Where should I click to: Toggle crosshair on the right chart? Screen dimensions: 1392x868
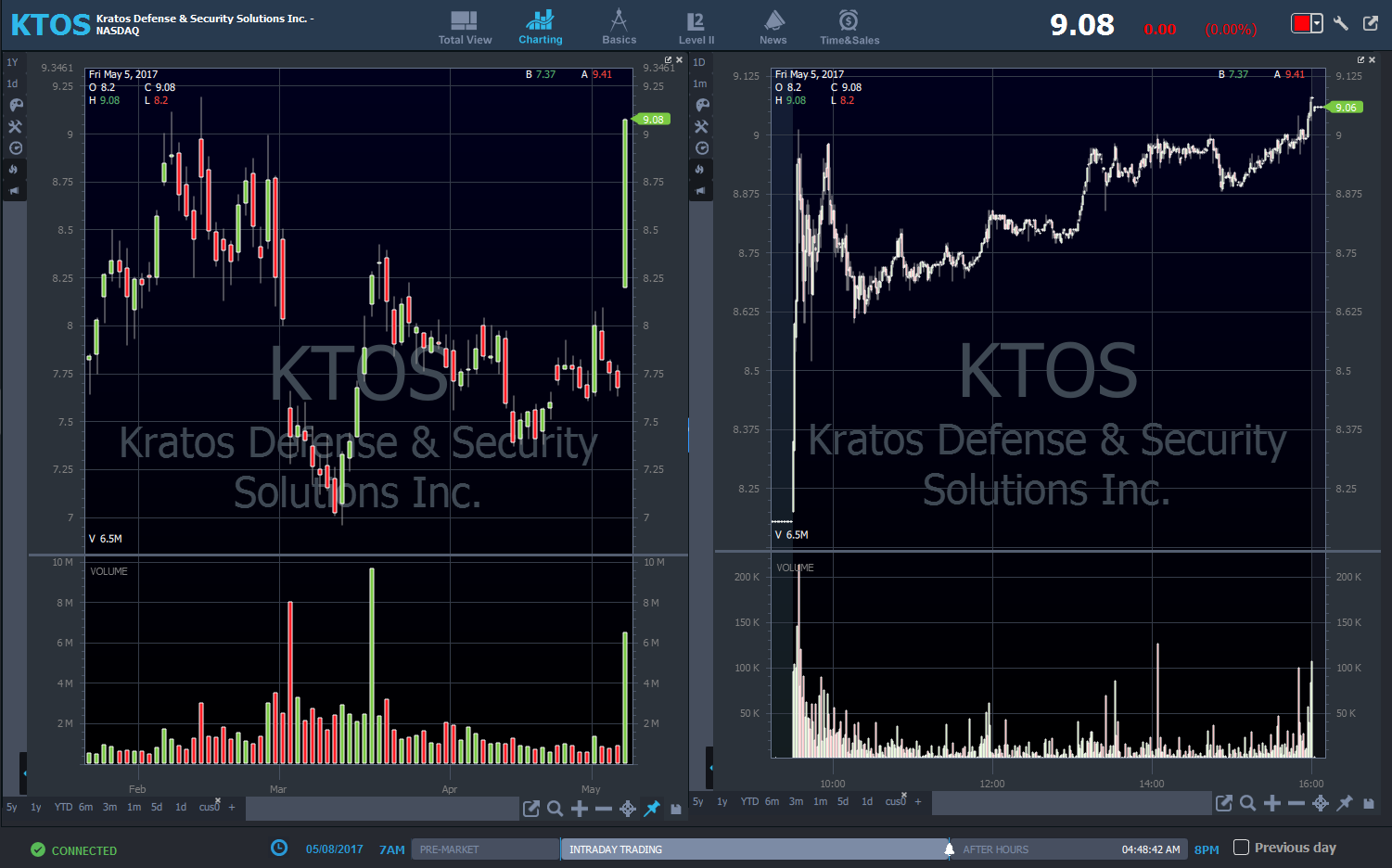[x=1321, y=803]
